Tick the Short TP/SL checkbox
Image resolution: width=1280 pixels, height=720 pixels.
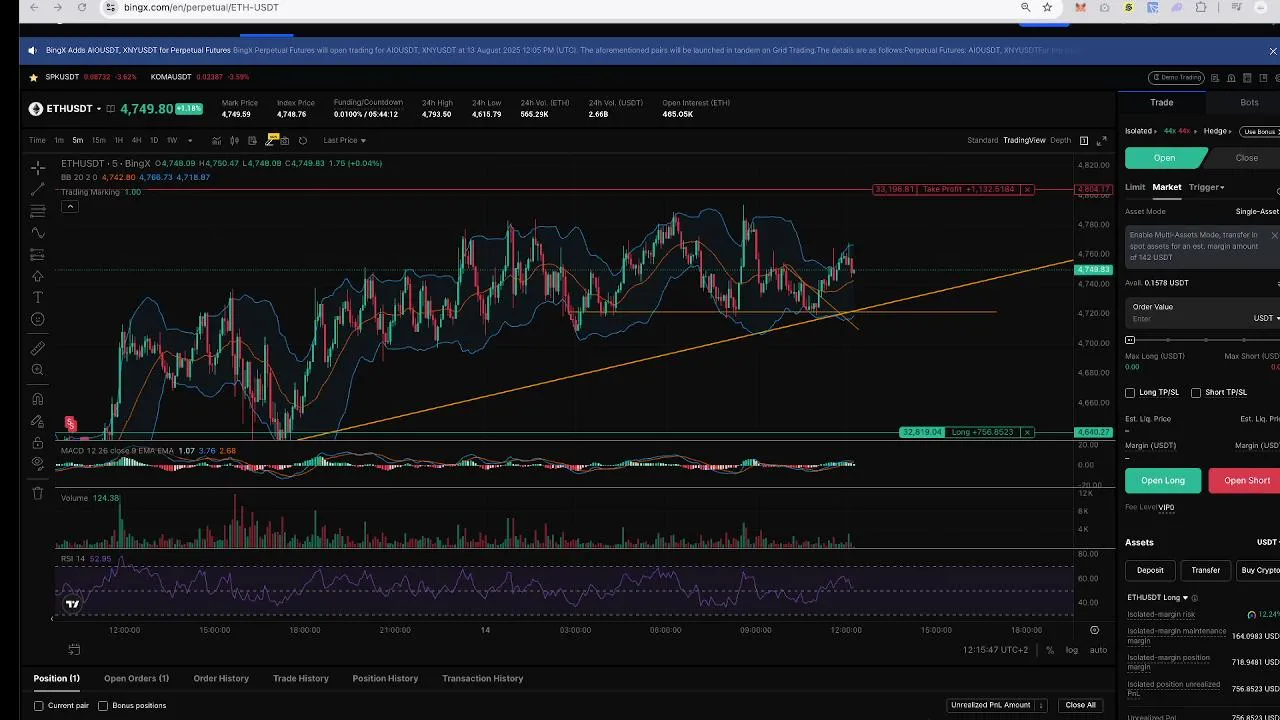pos(1196,392)
